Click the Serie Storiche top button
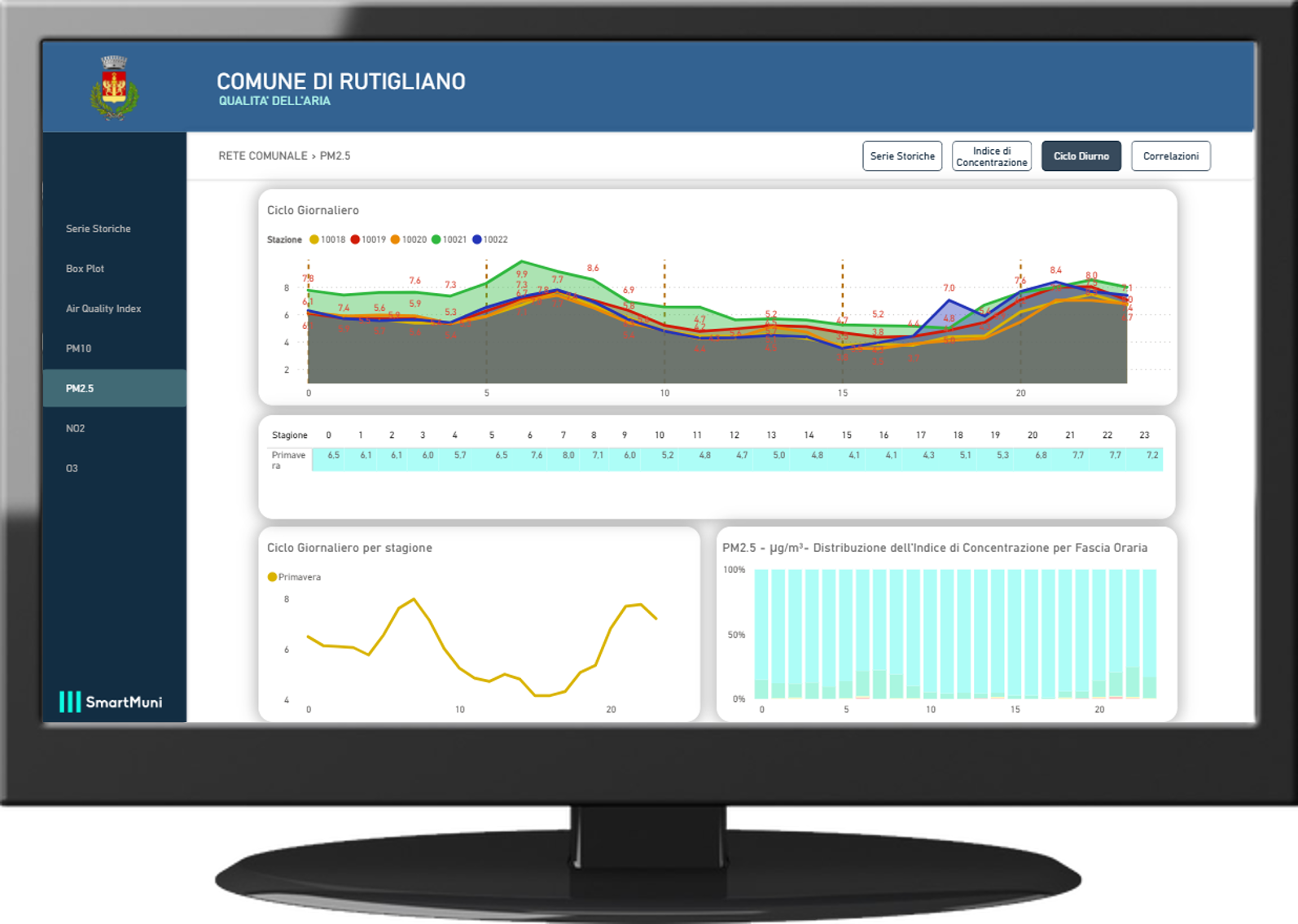1298x924 pixels. point(902,156)
